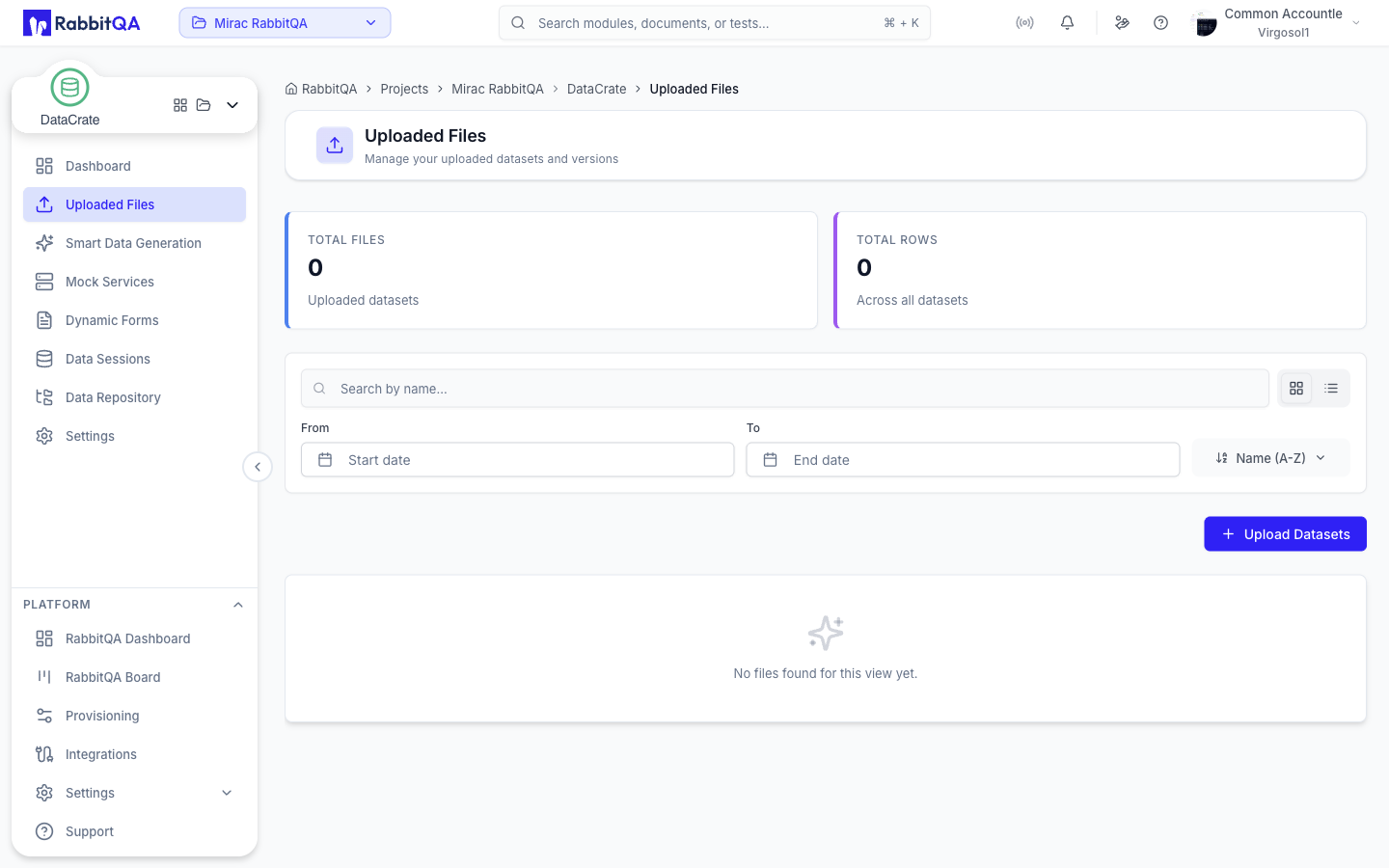The image size is (1389, 868).
Task: Open DataCrate Settings in the sidebar
Action: [134, 436]
